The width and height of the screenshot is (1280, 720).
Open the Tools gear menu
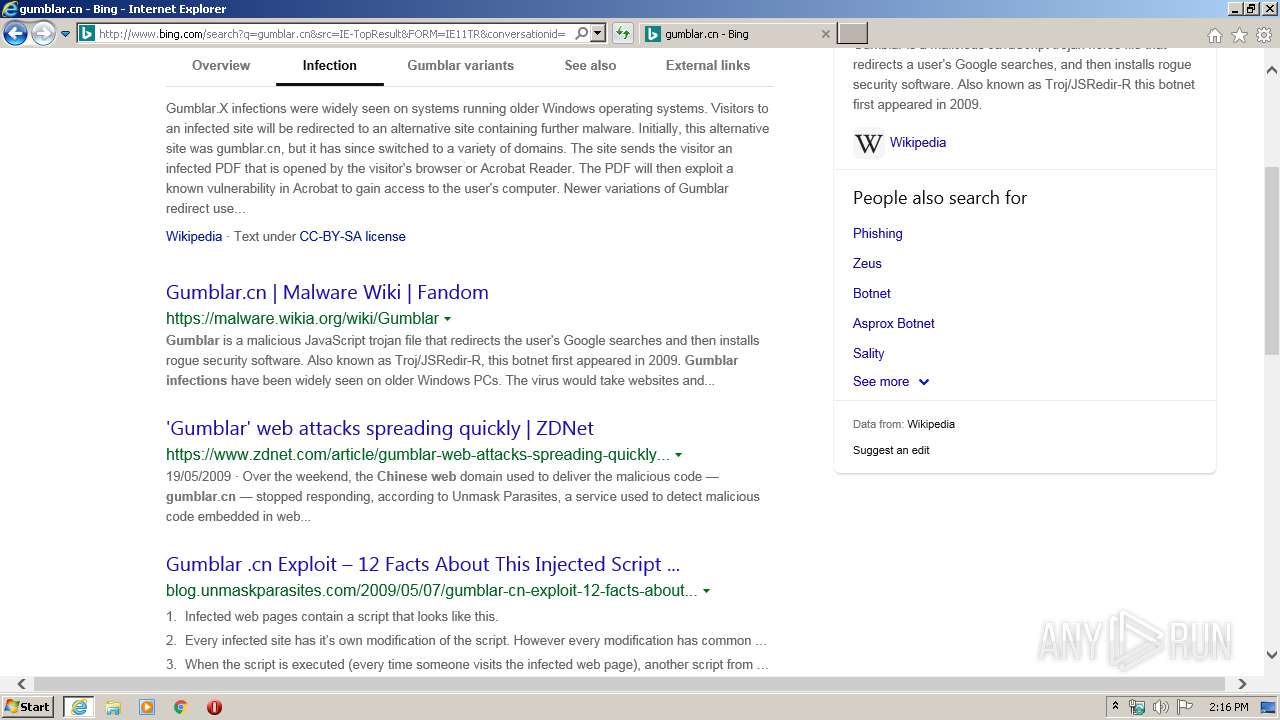1264,35
